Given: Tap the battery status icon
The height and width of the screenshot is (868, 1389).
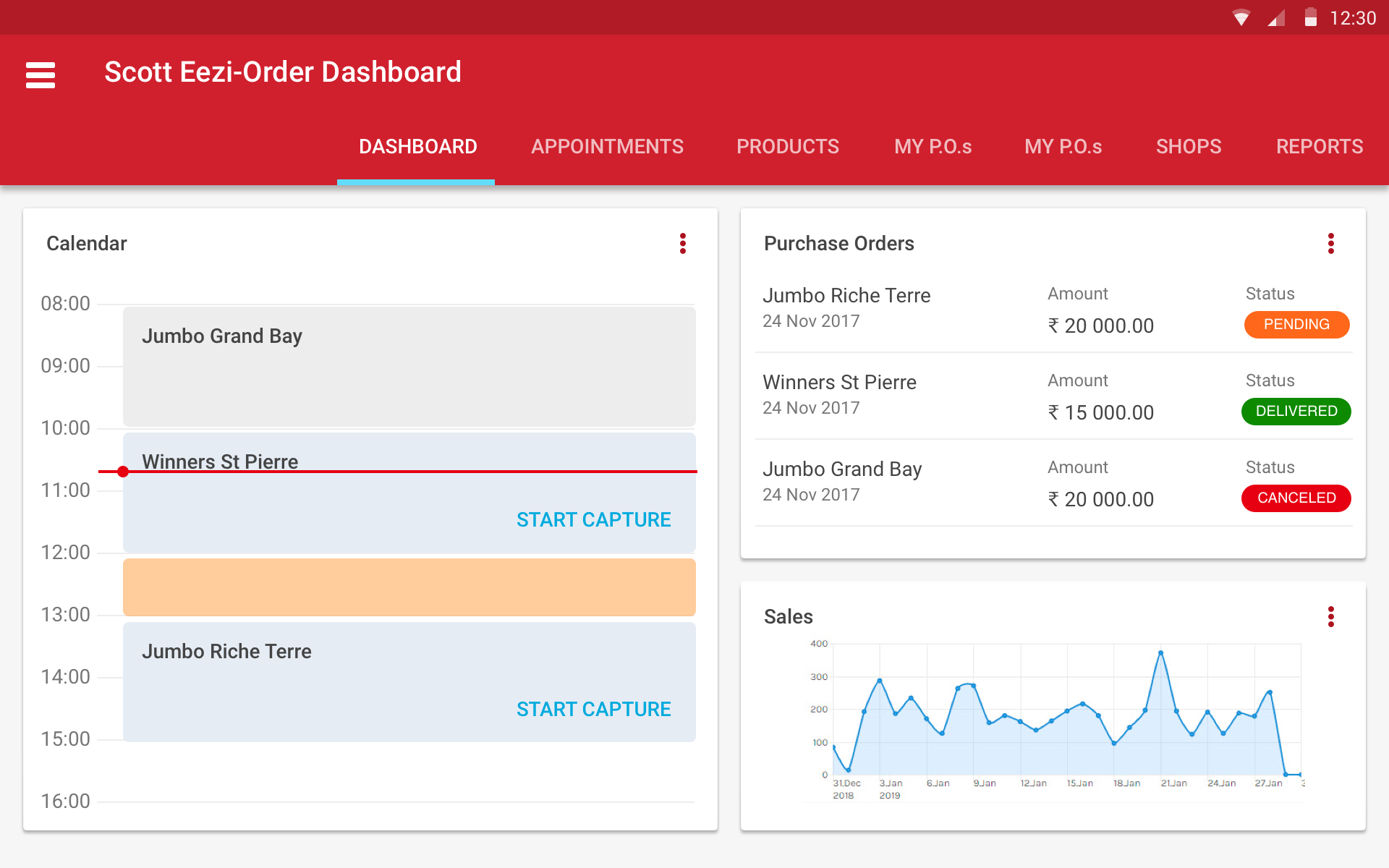Looking at the screenshot, I should pos(1310,17).
